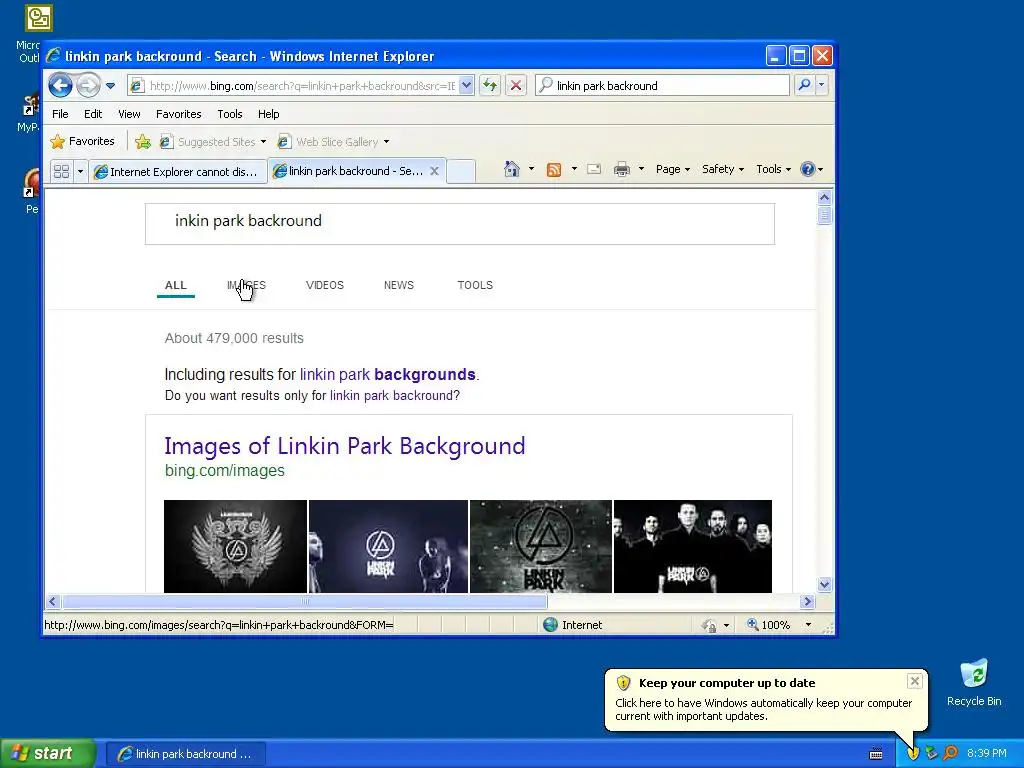Open winged Linkin Park emblem thumbnail

(x=235, y=547)
